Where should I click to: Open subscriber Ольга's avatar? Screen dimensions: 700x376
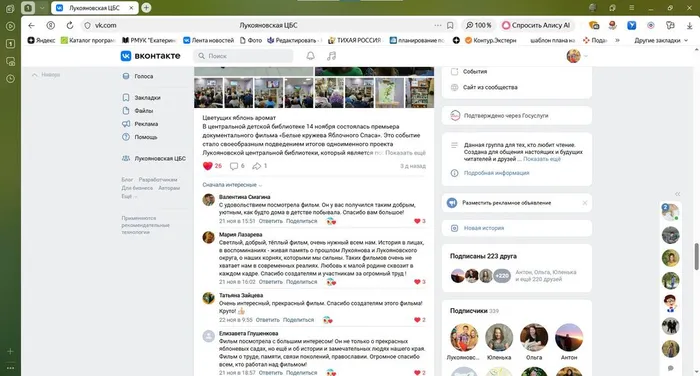[534, 338]
